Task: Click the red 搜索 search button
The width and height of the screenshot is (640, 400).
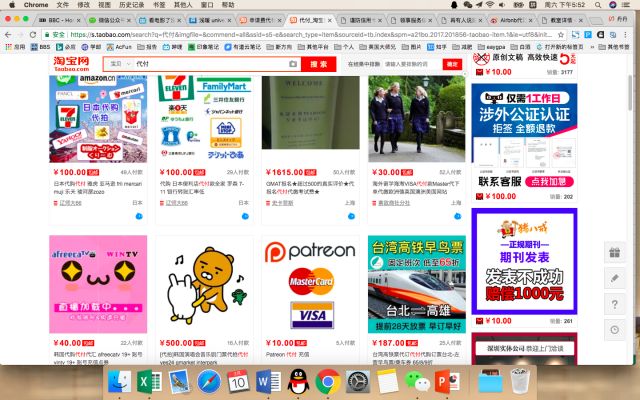Action: (x=318, y=64)
